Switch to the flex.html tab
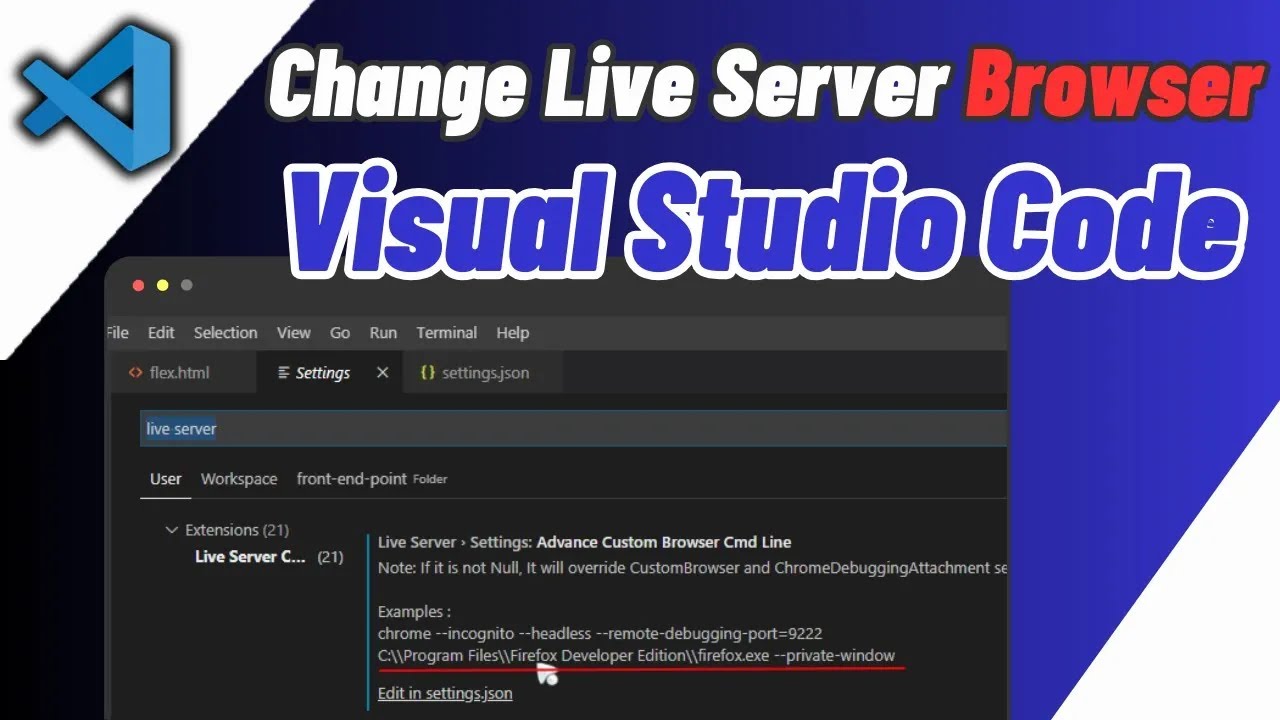This screenshot has width=1280, height=720. point(180,372)
